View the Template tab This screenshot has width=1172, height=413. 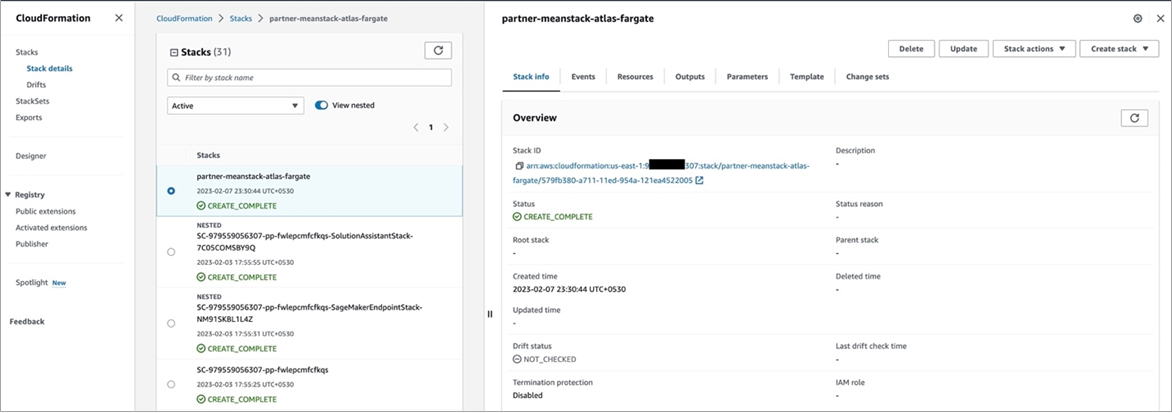[806, 77]
